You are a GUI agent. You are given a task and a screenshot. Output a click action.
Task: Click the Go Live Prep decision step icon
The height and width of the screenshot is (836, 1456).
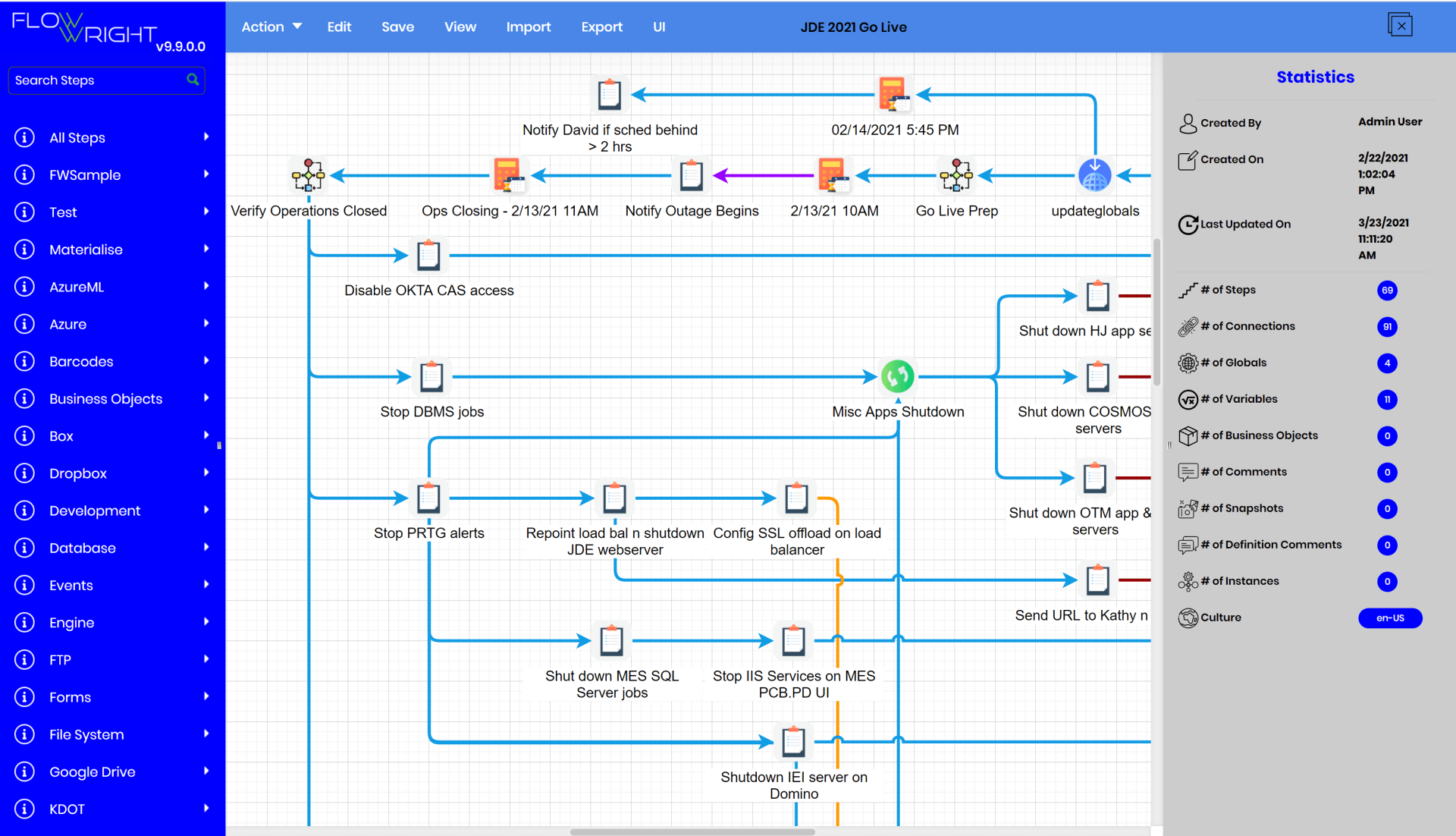(957, 174)
